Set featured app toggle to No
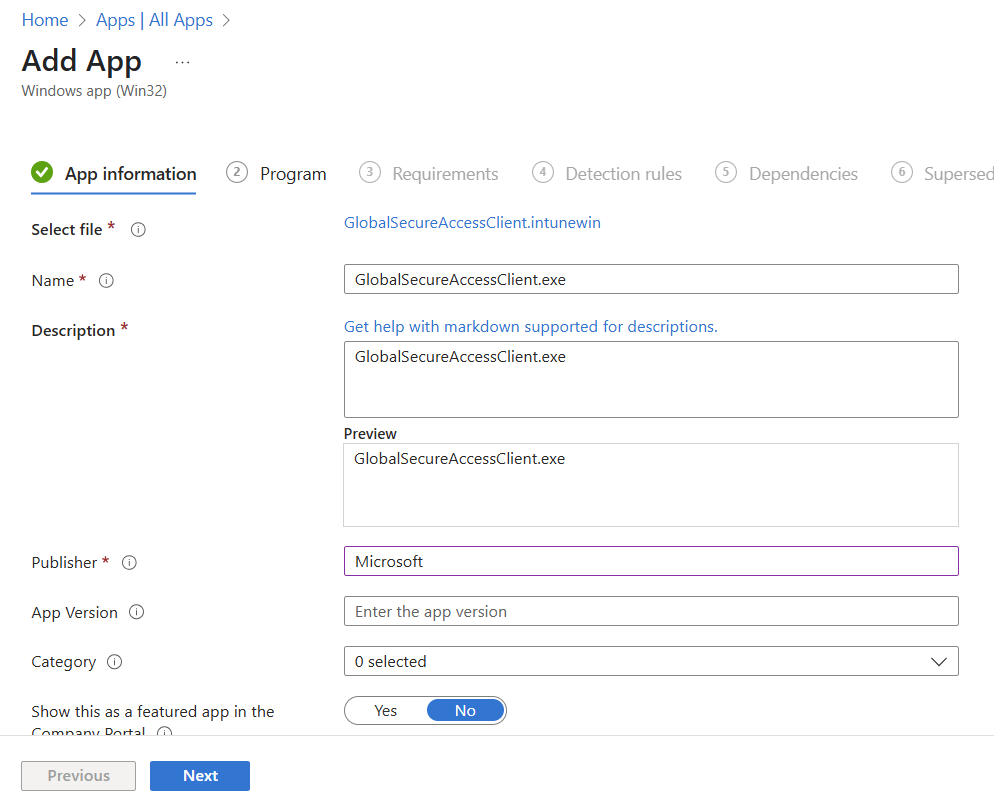This screenshot has height=808, width=994. tap(465, 710)
